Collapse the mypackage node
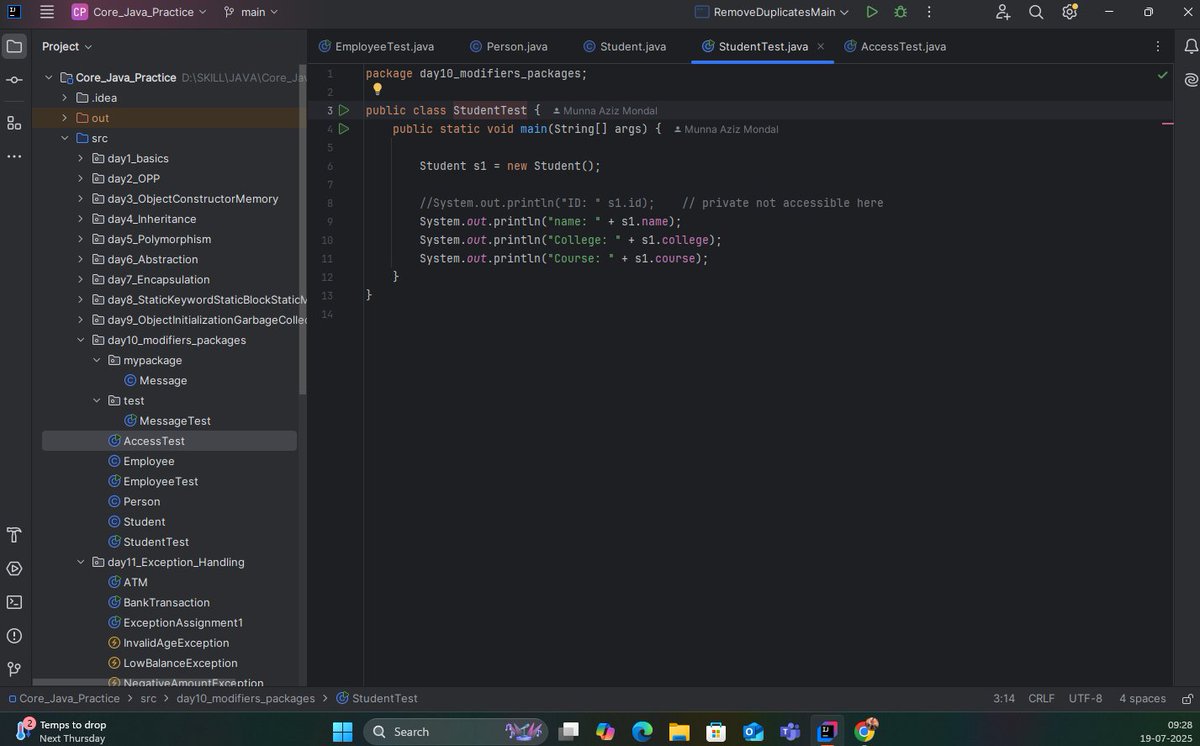1200x746 pixels. [x=97, y=360]
